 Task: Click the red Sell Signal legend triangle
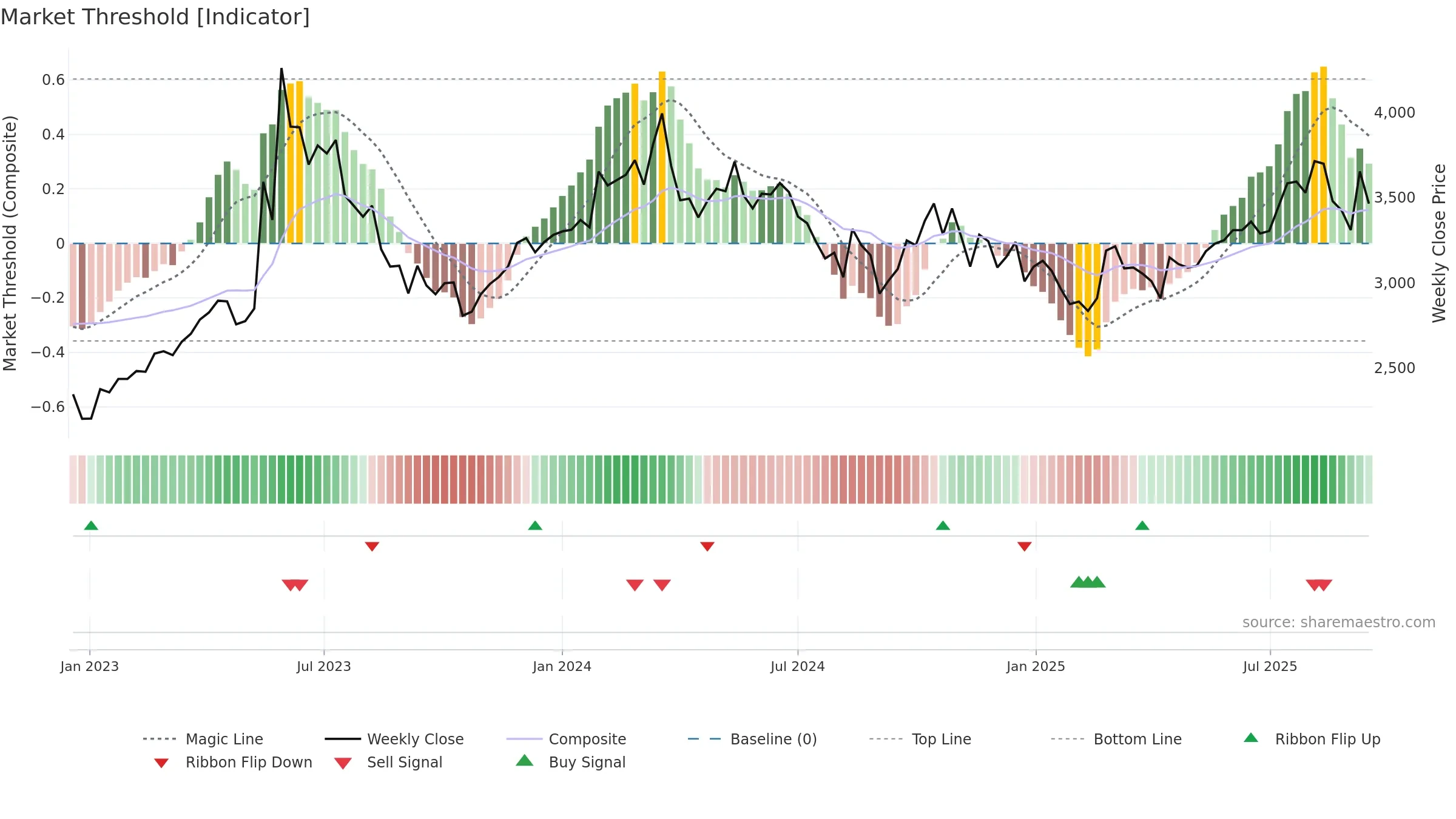pyautogui.click(x=343, y=763)
